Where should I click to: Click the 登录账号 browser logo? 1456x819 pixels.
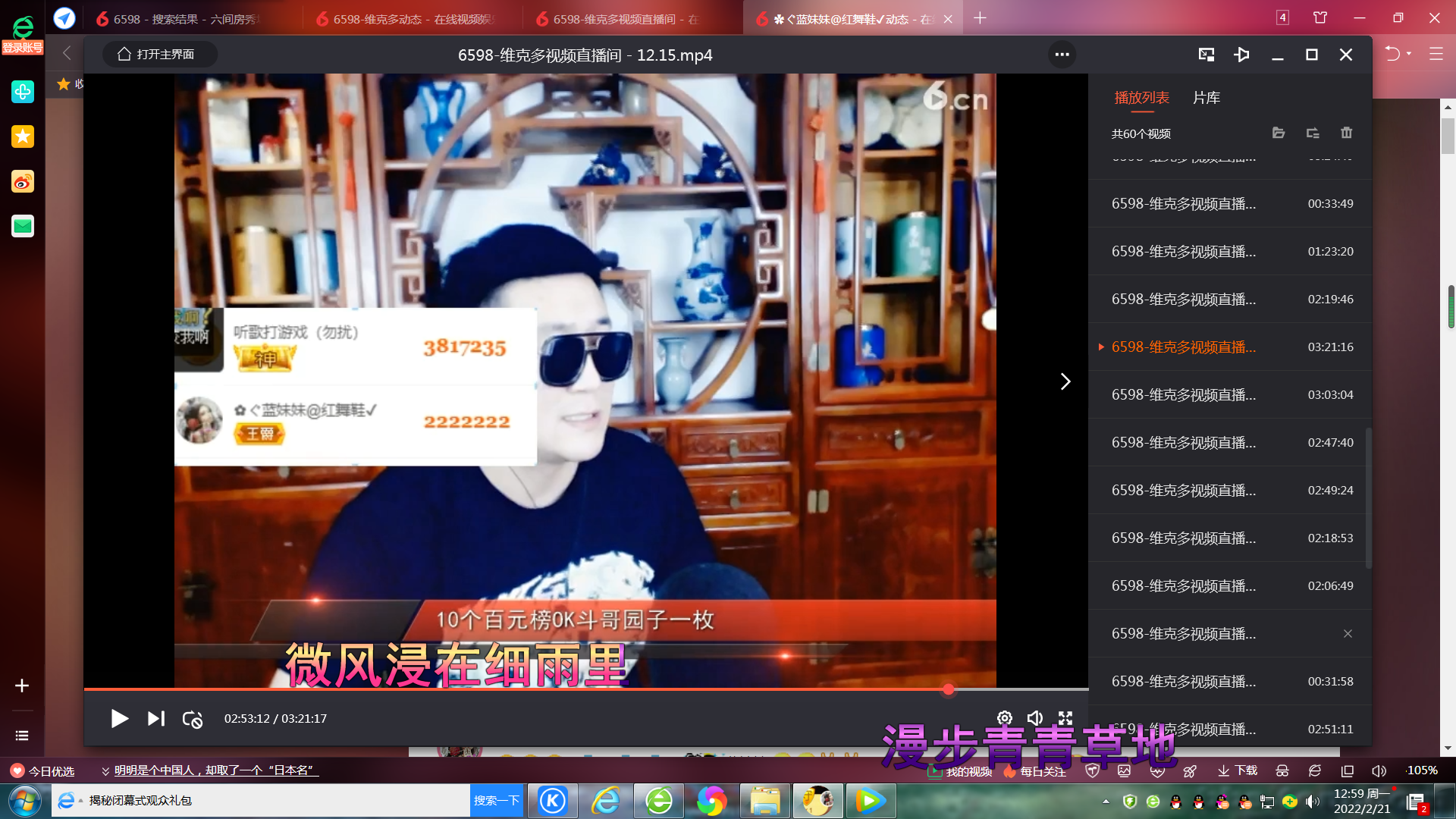pos(23,35)
